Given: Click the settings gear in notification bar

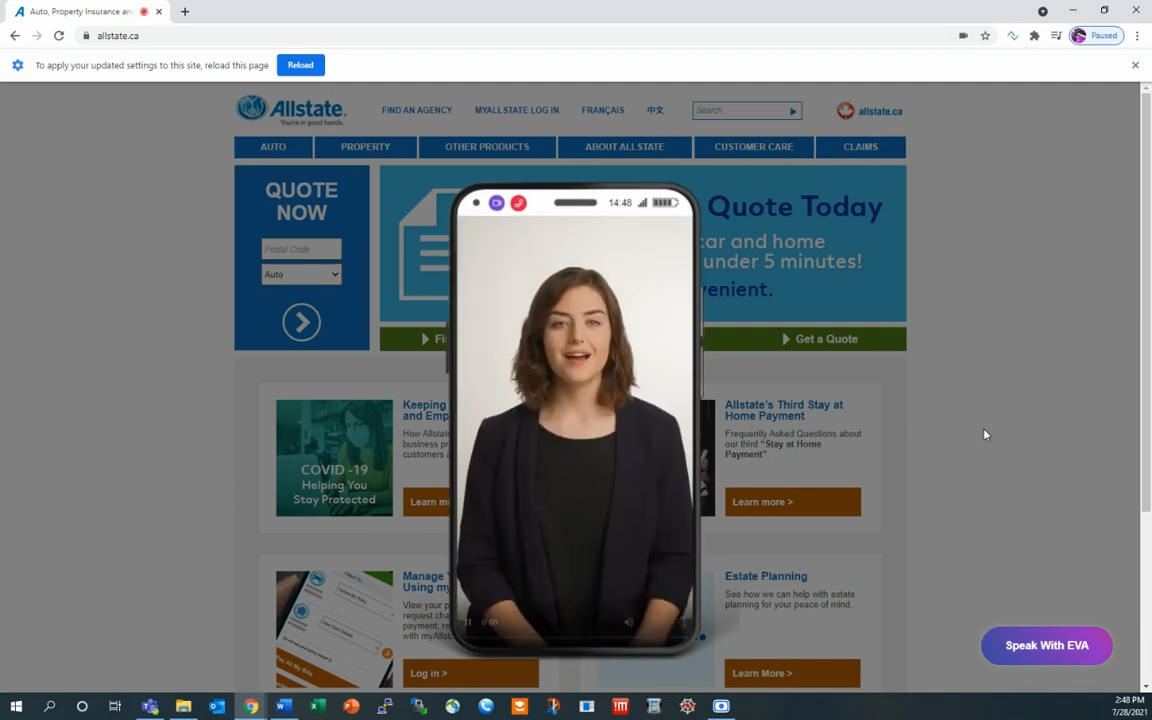Looking at the screenshot, I should [18, 65].
